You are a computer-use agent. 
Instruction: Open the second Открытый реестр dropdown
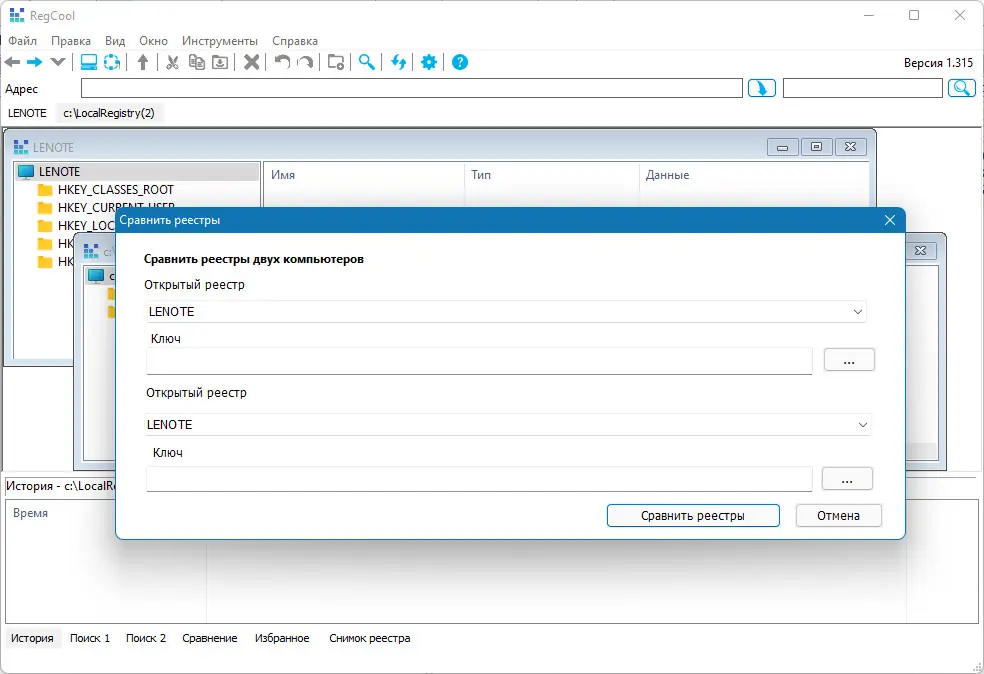[x=508, y=424]
